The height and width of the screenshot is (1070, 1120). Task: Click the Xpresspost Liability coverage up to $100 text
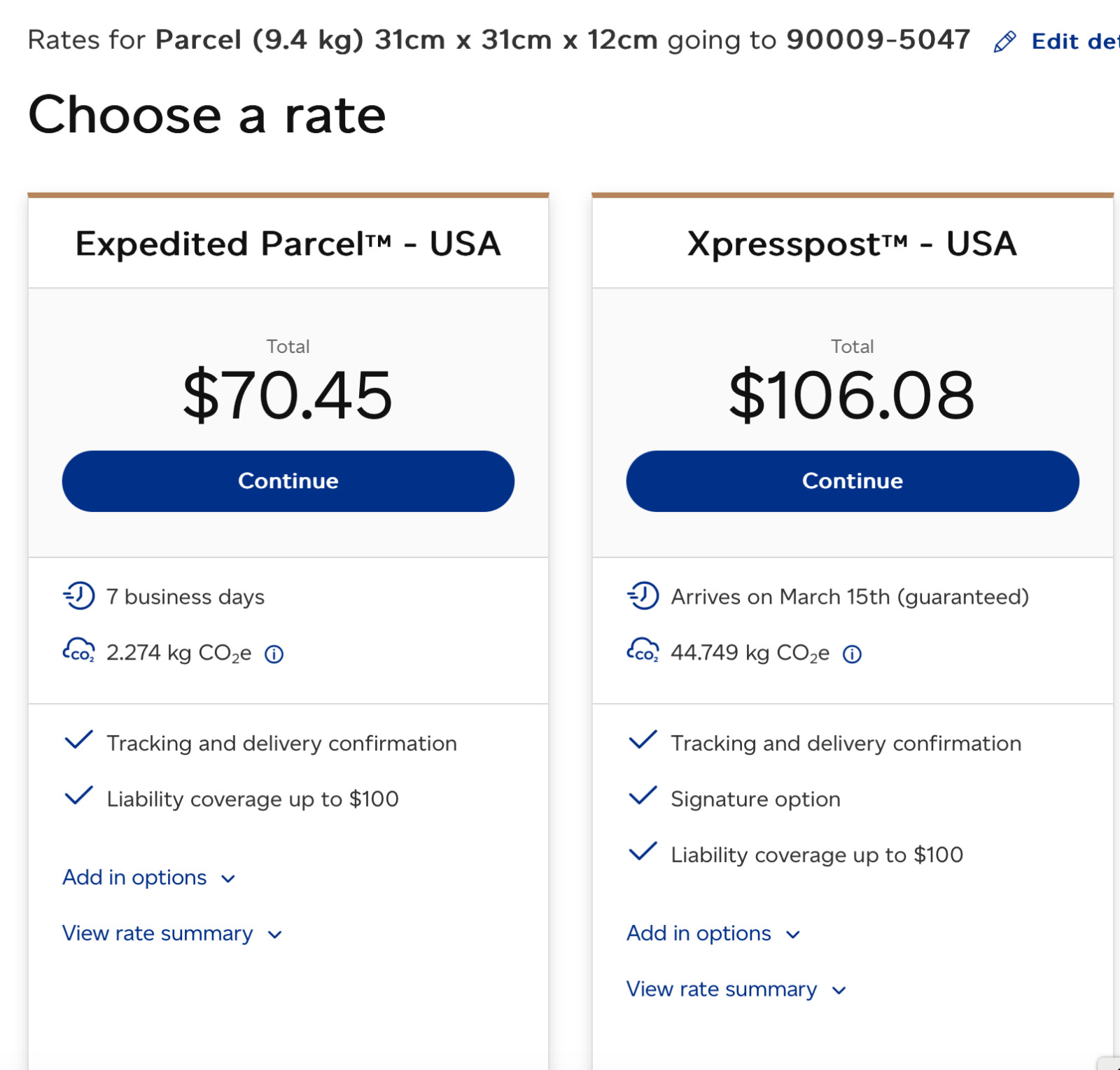(x=817, y=855)
